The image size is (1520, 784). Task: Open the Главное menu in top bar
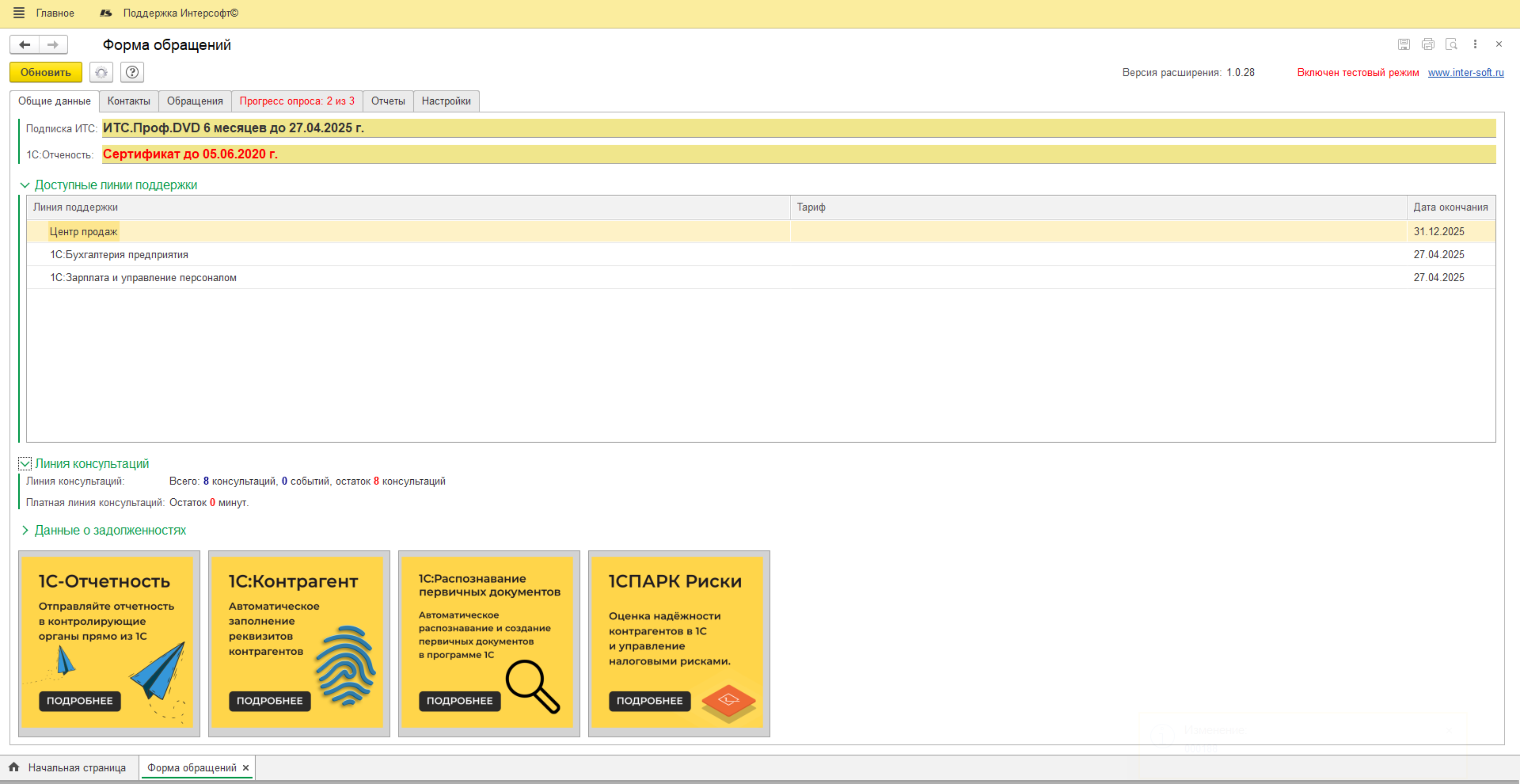tap(55, 13)
